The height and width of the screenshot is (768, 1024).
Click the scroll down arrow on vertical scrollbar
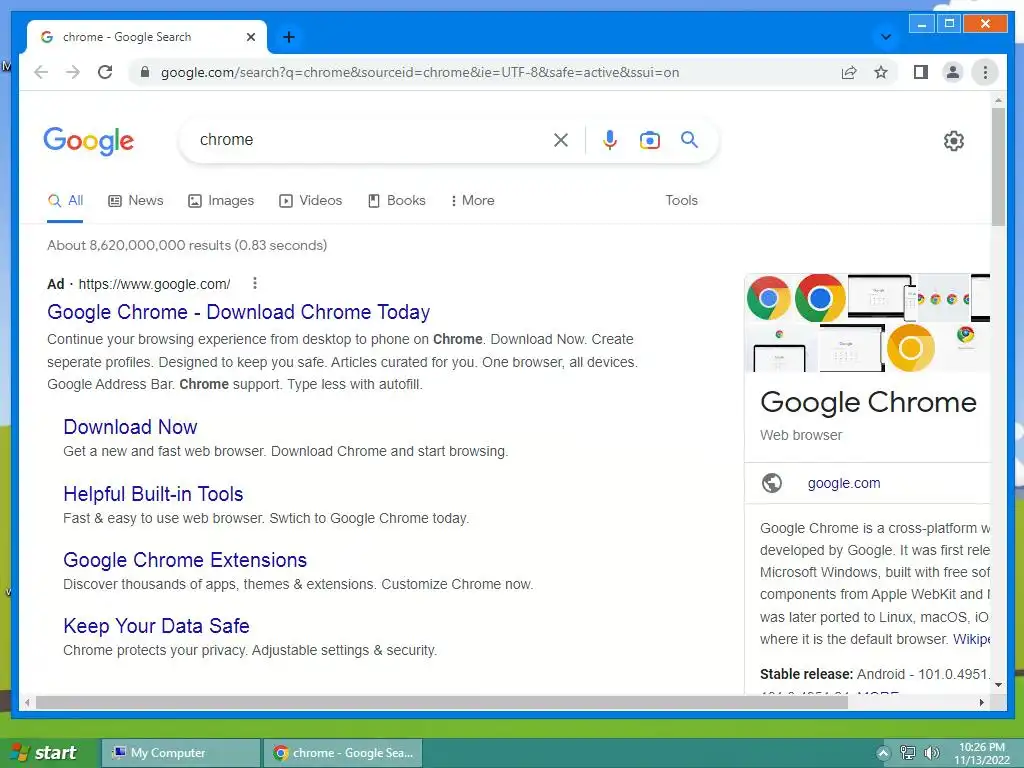tap(998, 685)
